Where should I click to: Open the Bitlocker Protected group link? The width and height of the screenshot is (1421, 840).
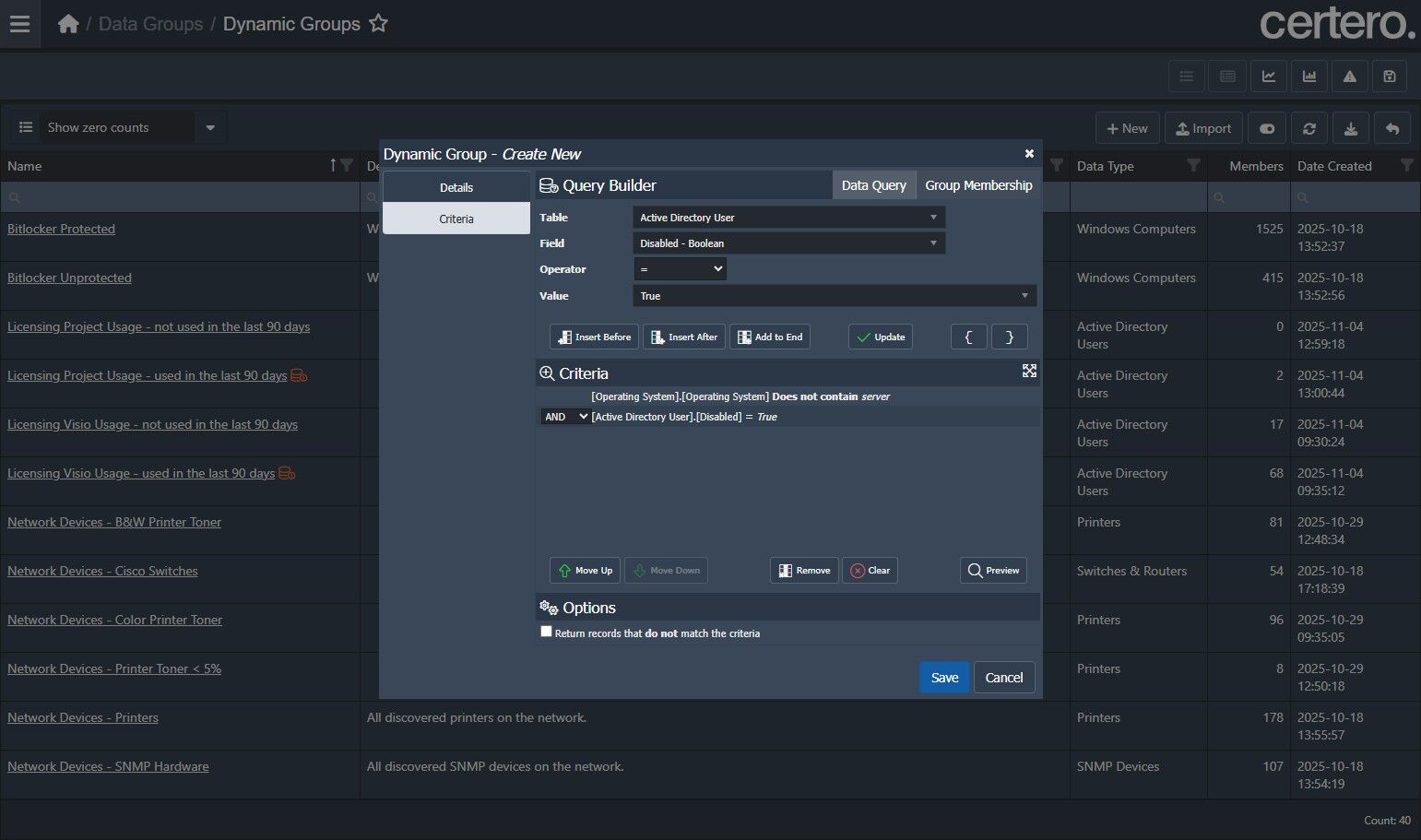[x=61, y=229]
